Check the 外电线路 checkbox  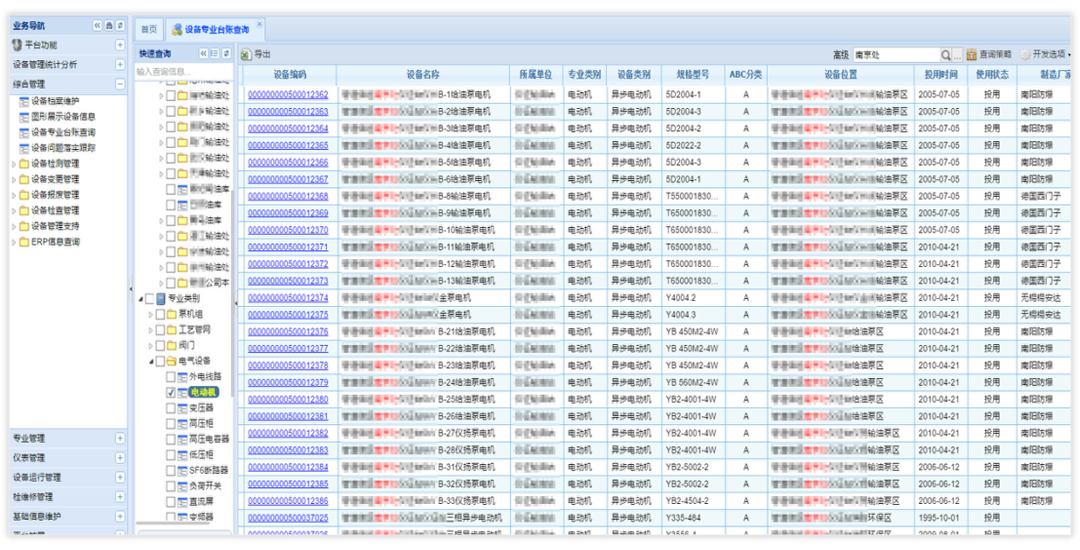171,377
